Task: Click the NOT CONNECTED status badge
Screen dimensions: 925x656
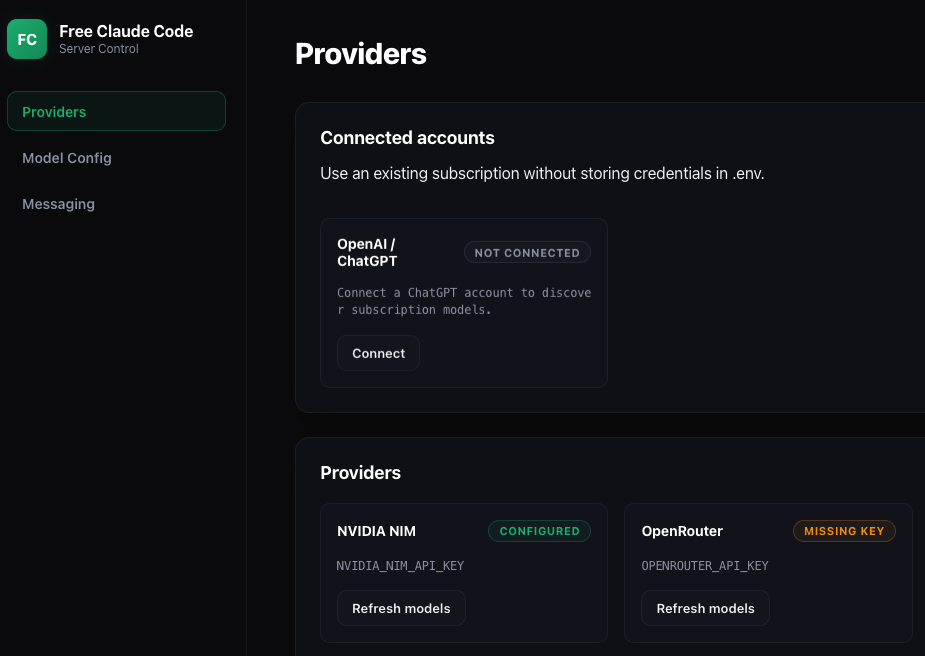Action: tap(527, 252)
